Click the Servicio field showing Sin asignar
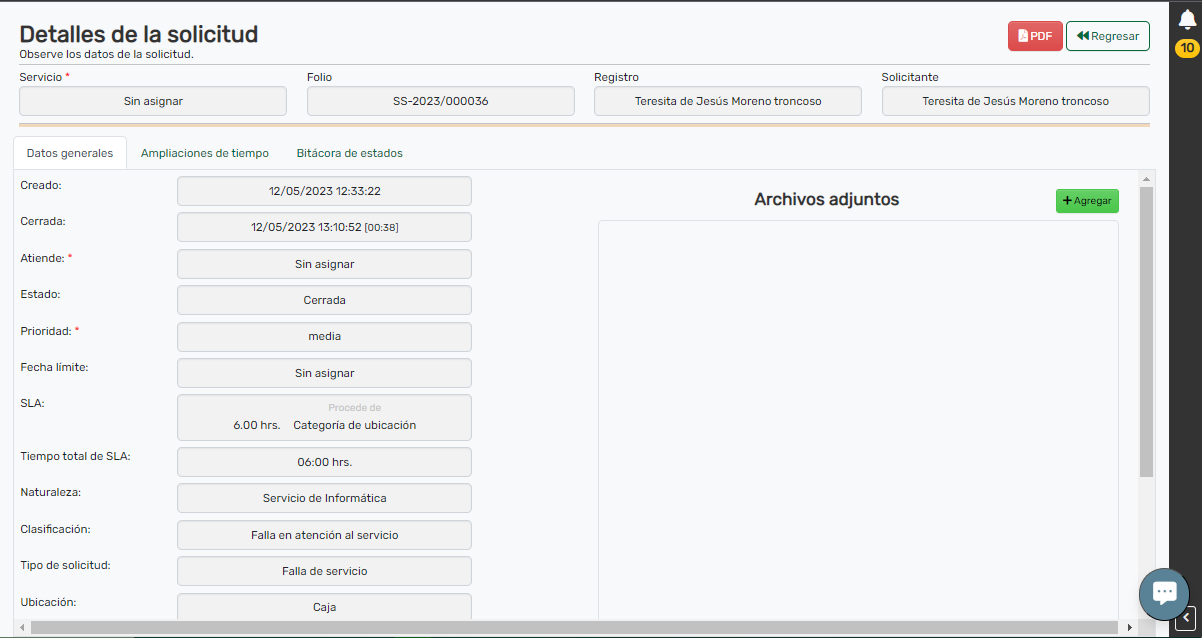Screen dimensions: 1202x638 click(153, 101)
